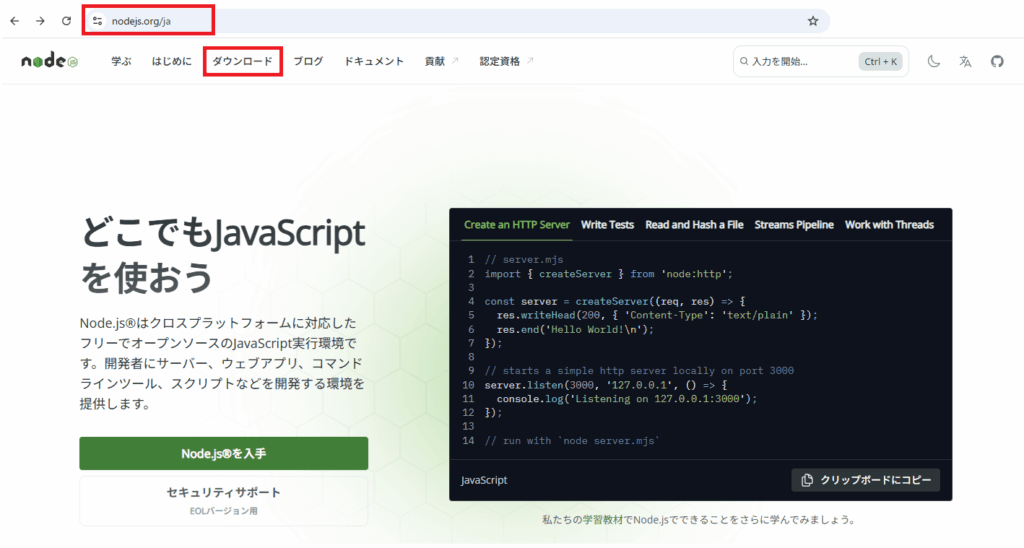Switch to the Write Tests tab

[x=607, y=225]
